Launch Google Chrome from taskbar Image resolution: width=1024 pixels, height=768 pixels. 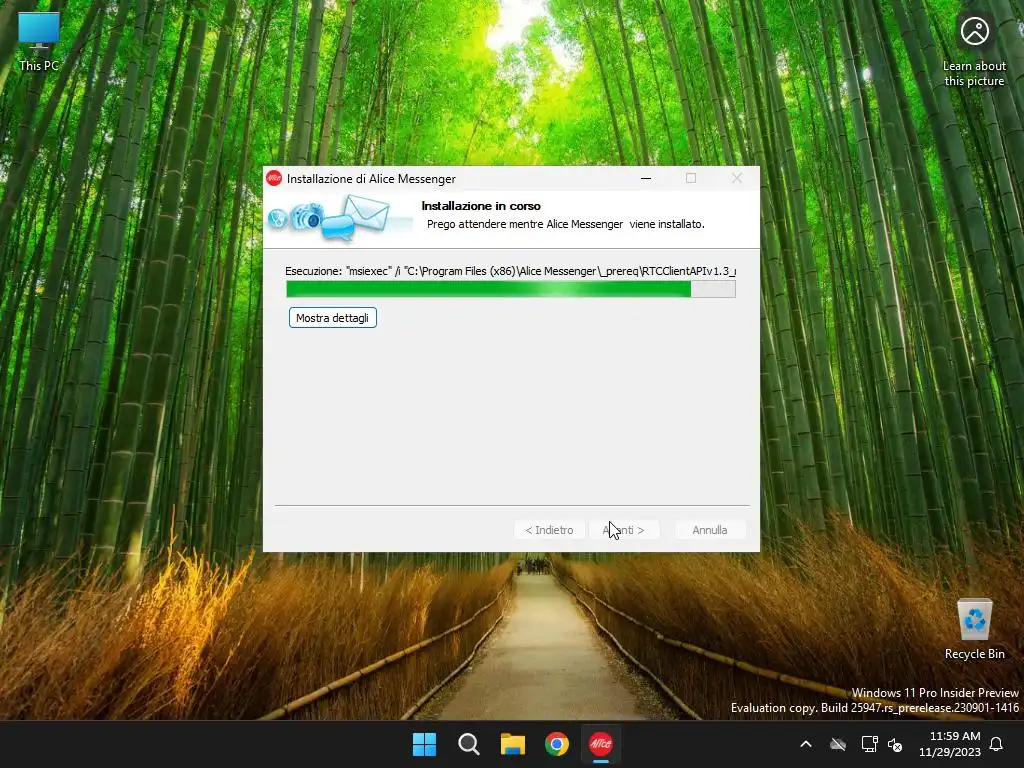pos(557,744)
